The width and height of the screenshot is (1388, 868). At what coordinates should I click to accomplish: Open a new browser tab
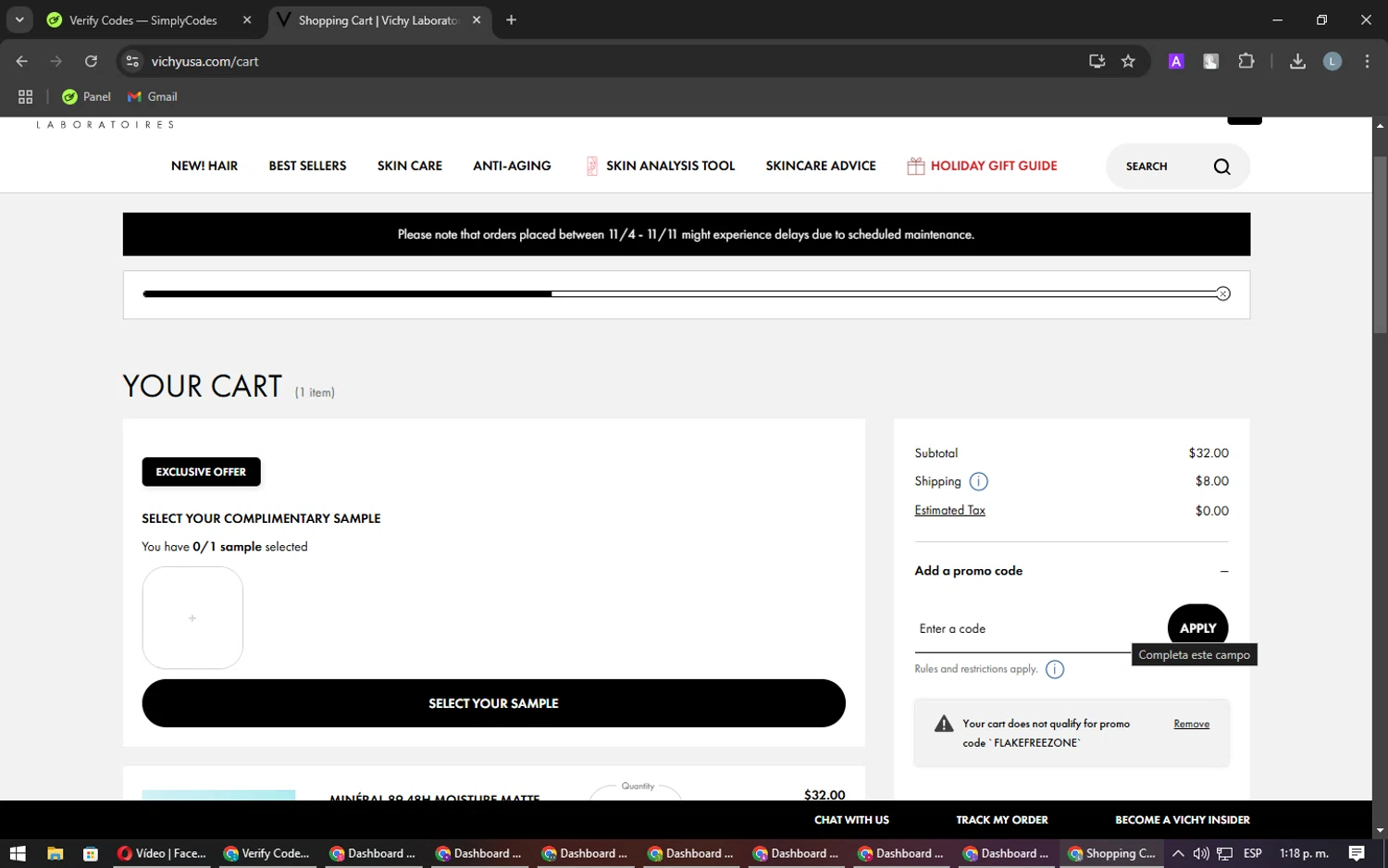(511, 20)
